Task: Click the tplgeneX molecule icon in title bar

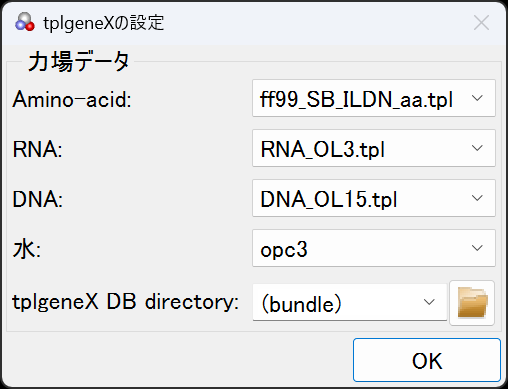Action: pyautogui.click(x=25, y=23)
